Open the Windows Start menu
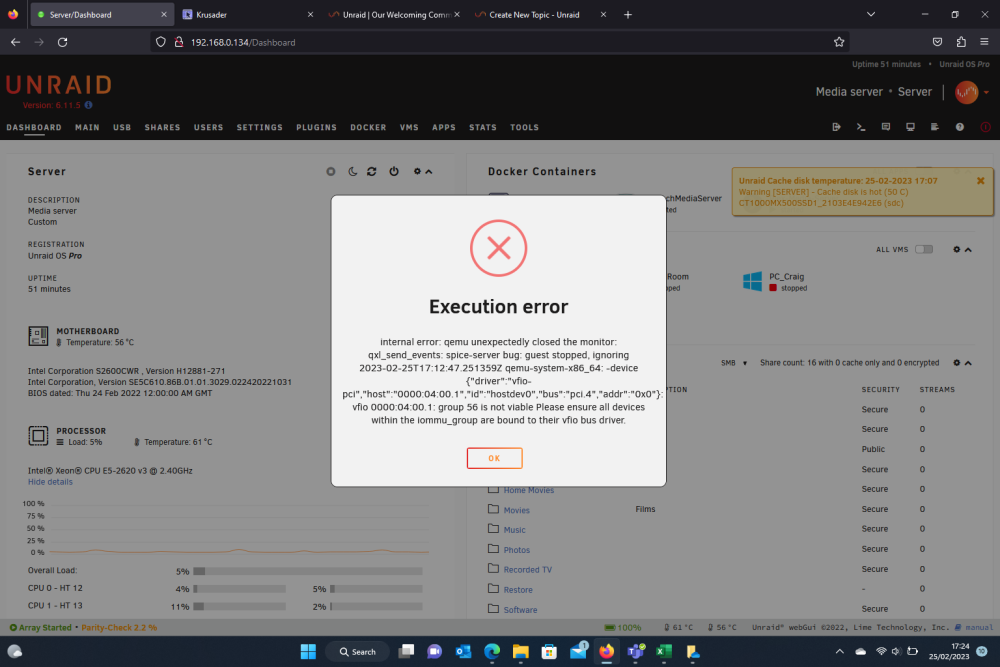The image size is (1000, 667). 308,652
